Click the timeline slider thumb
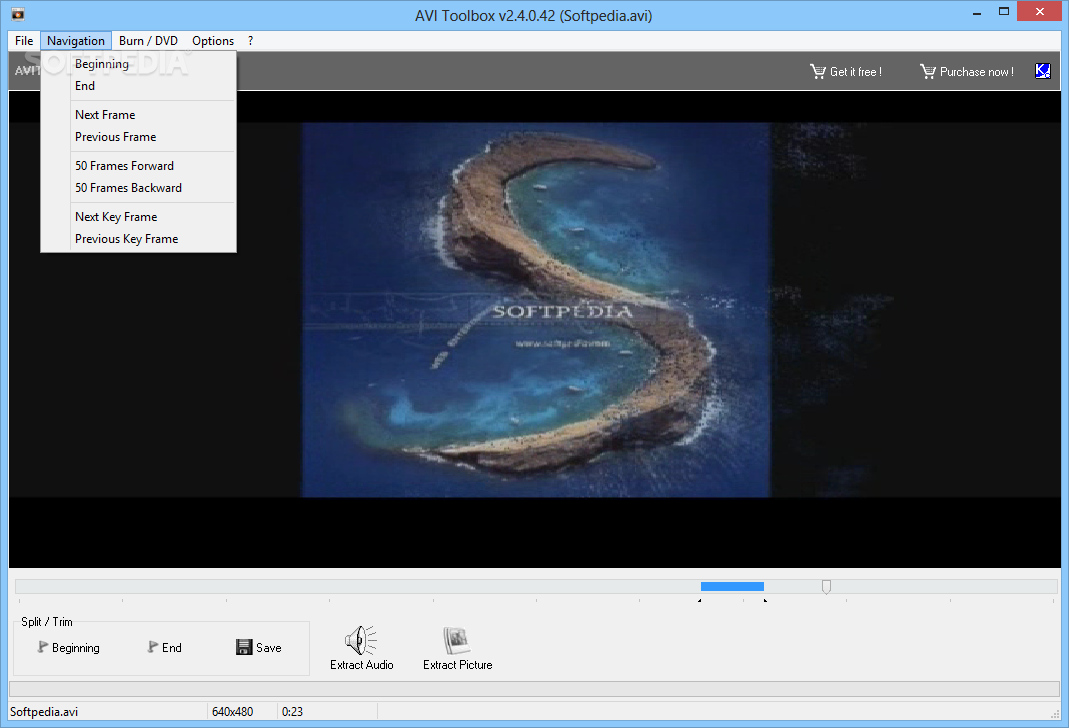 826,587
